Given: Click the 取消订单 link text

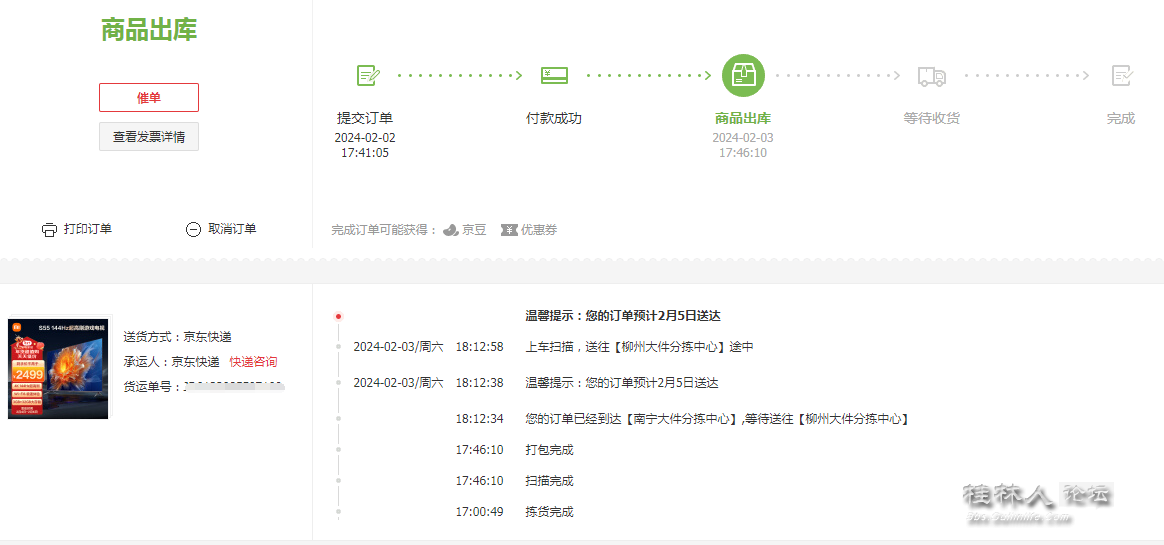Looking at the screenshot, I should 232,229.
